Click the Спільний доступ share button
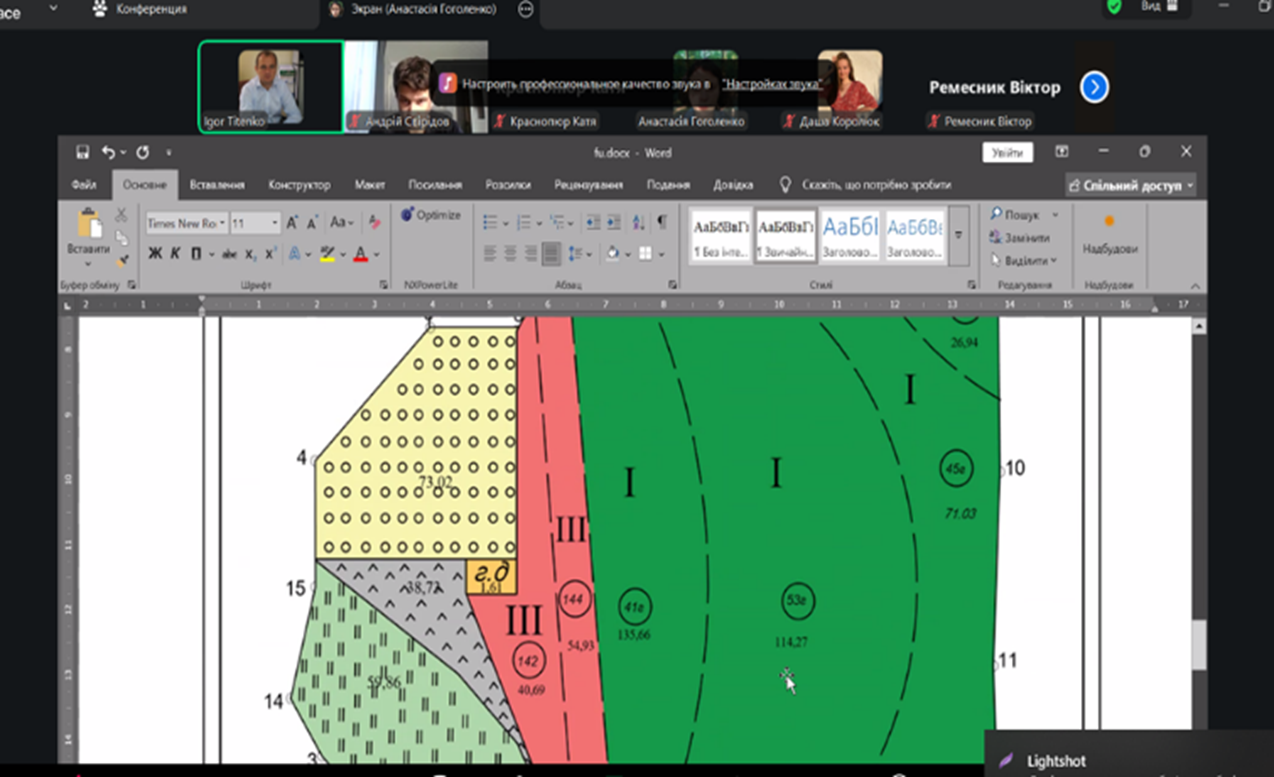Image resolution: width=1274 pixels, height=777 pixels. tap(1129, 186)
